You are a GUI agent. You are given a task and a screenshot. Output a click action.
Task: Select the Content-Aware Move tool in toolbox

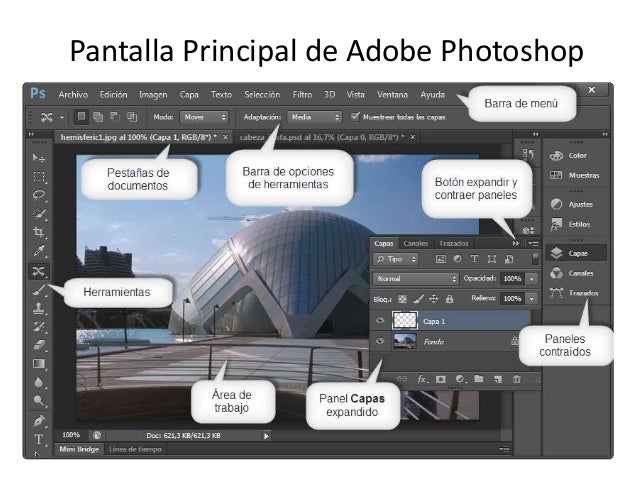click(39, 271)
